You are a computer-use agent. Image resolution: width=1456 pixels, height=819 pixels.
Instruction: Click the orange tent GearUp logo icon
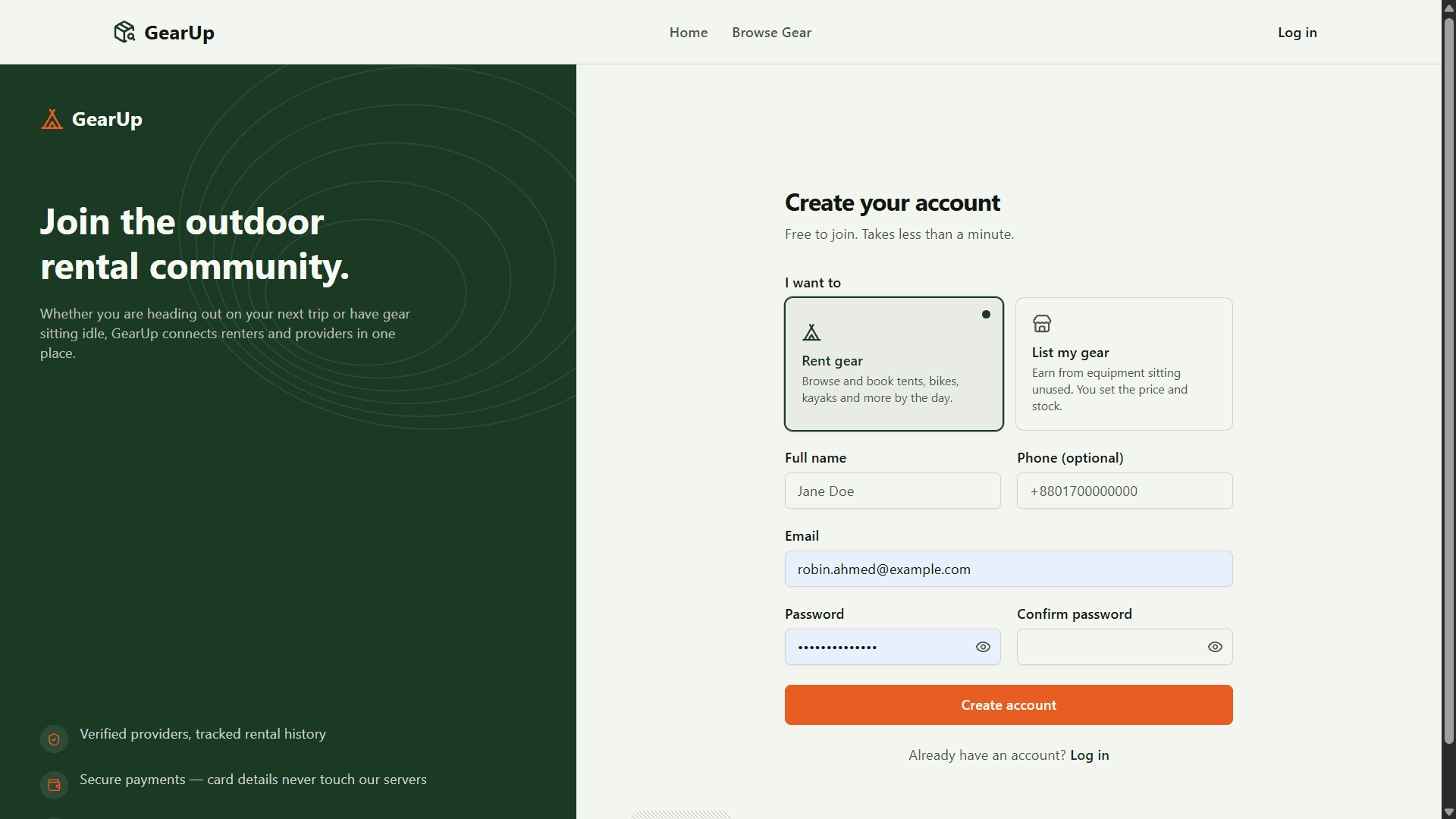[52, 119]
